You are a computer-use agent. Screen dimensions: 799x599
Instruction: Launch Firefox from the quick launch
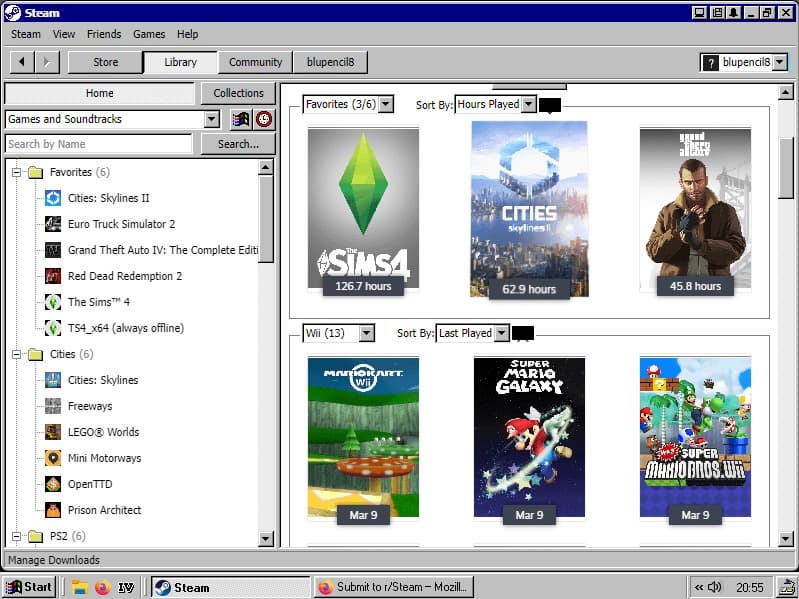click(x=102, y=587)
